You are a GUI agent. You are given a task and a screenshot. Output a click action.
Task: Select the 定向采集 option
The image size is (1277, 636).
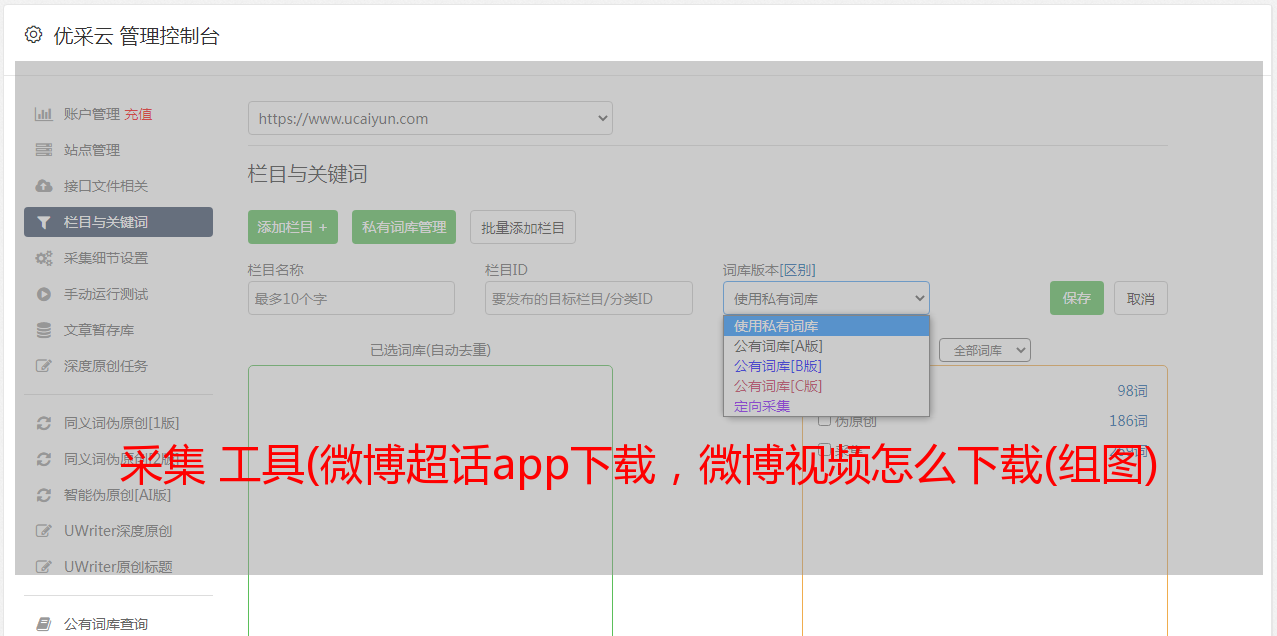[x=762, y=406]
